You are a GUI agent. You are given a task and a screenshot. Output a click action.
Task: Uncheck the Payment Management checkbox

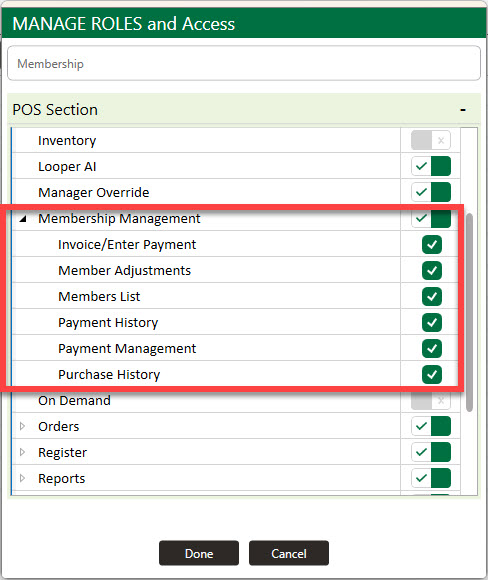(x=432, y=348)
